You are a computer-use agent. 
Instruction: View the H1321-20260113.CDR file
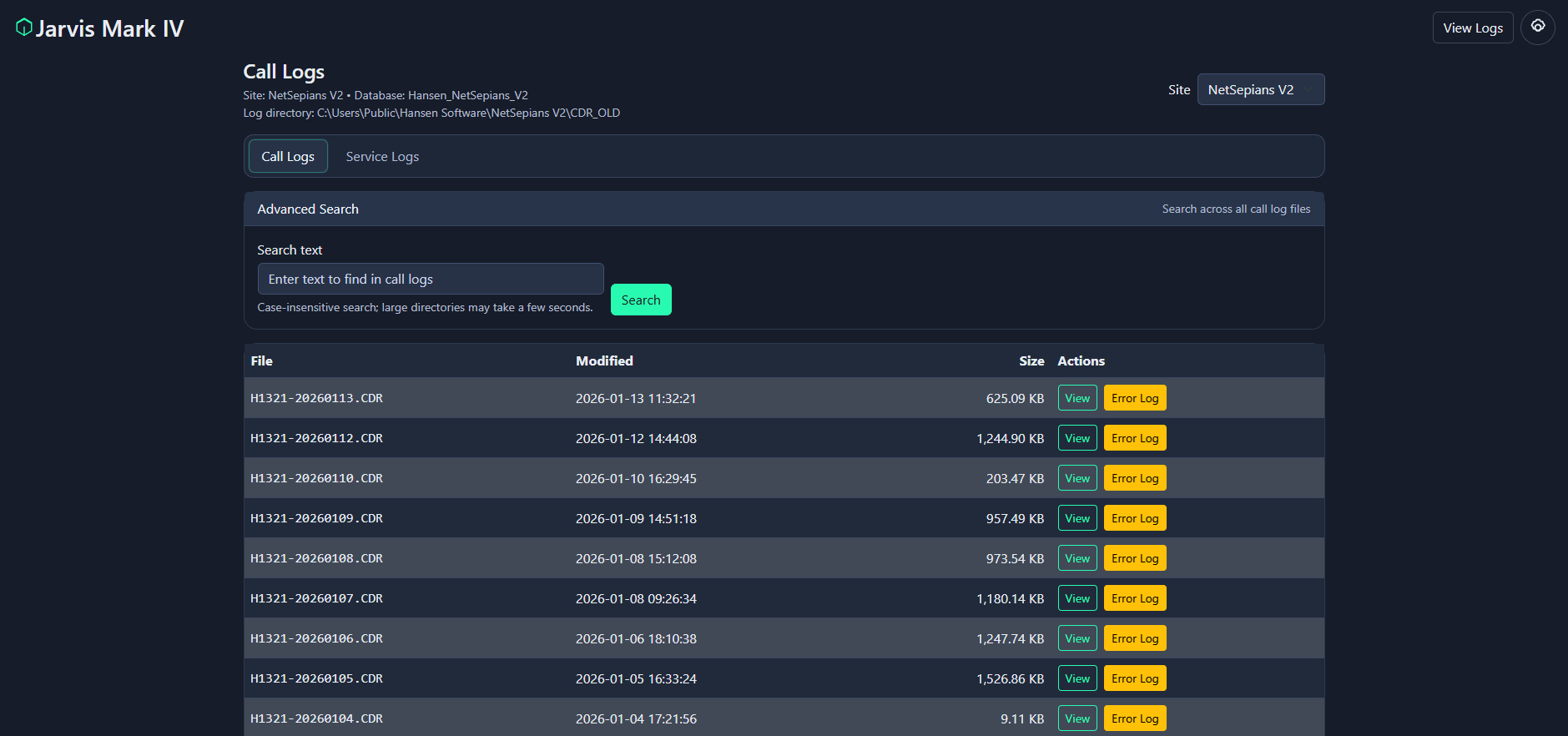(1076, 399)
